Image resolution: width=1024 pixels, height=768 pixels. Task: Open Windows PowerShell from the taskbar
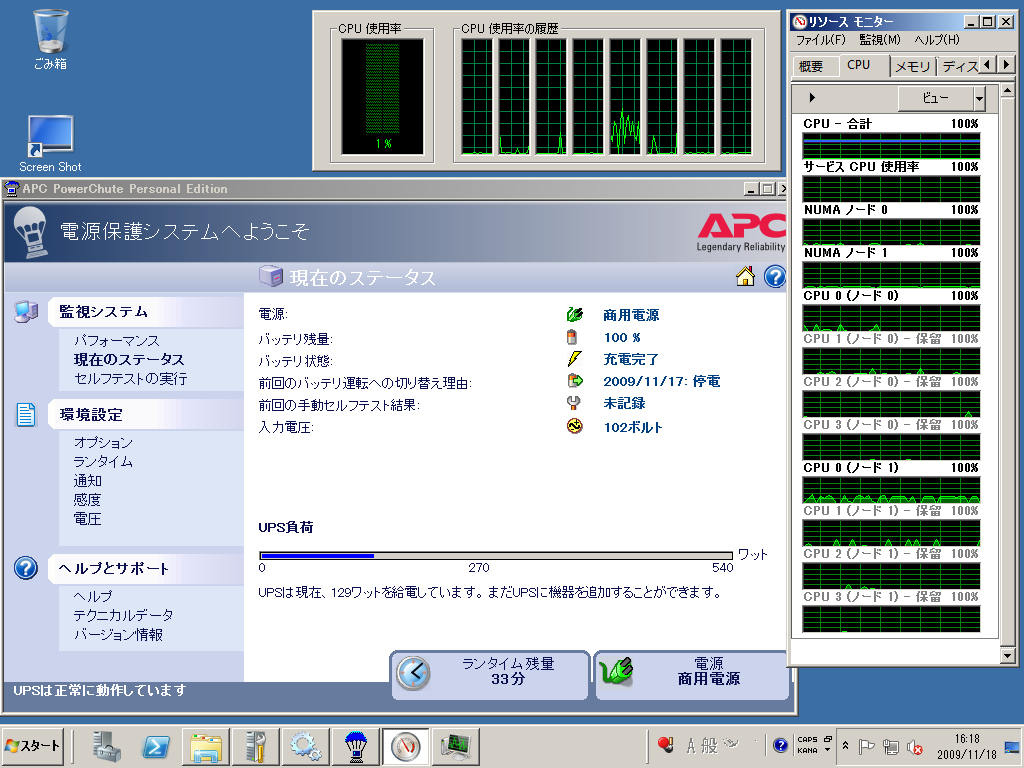click(155, 745)
